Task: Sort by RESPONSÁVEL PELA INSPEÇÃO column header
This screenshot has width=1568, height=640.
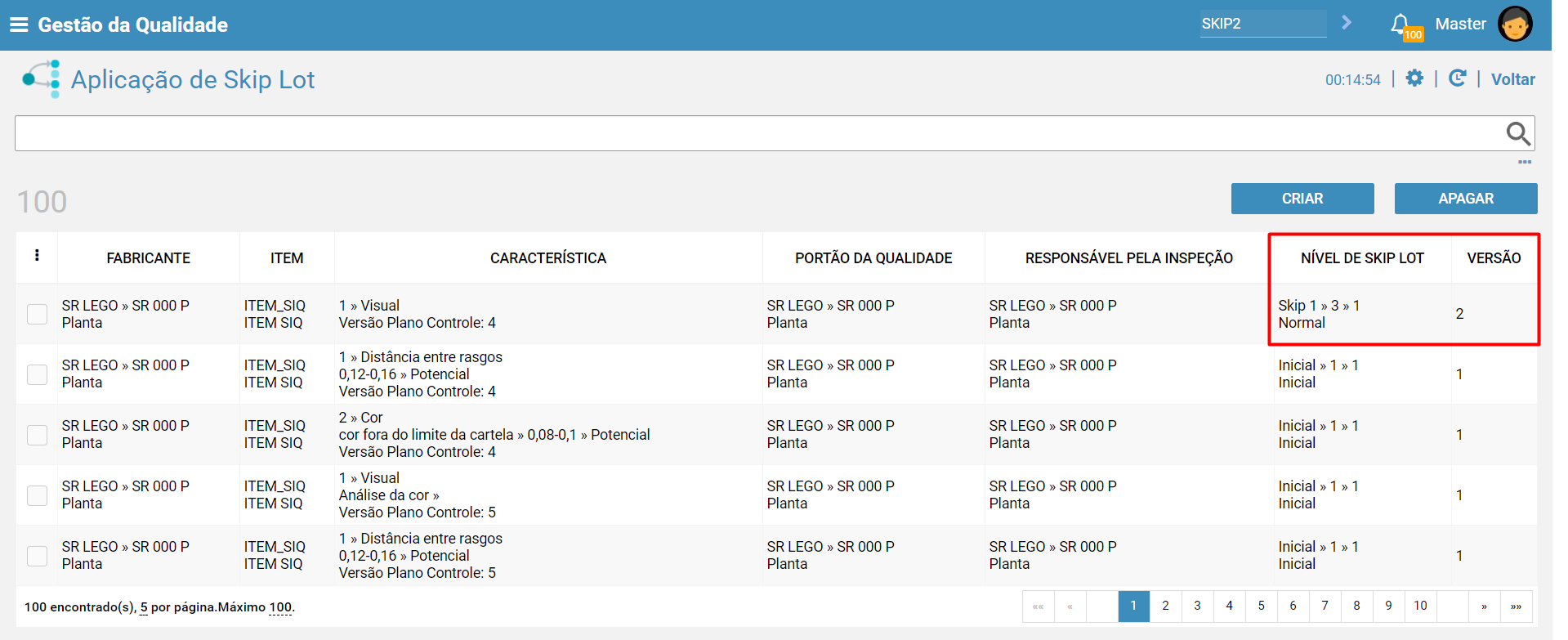Action: pos(1129,258)
